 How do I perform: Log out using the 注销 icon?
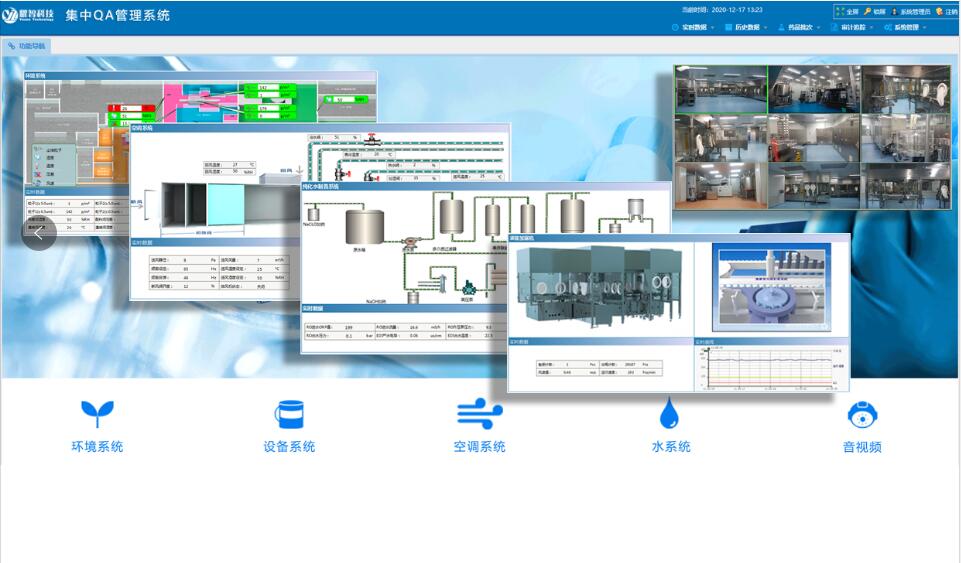939,11
